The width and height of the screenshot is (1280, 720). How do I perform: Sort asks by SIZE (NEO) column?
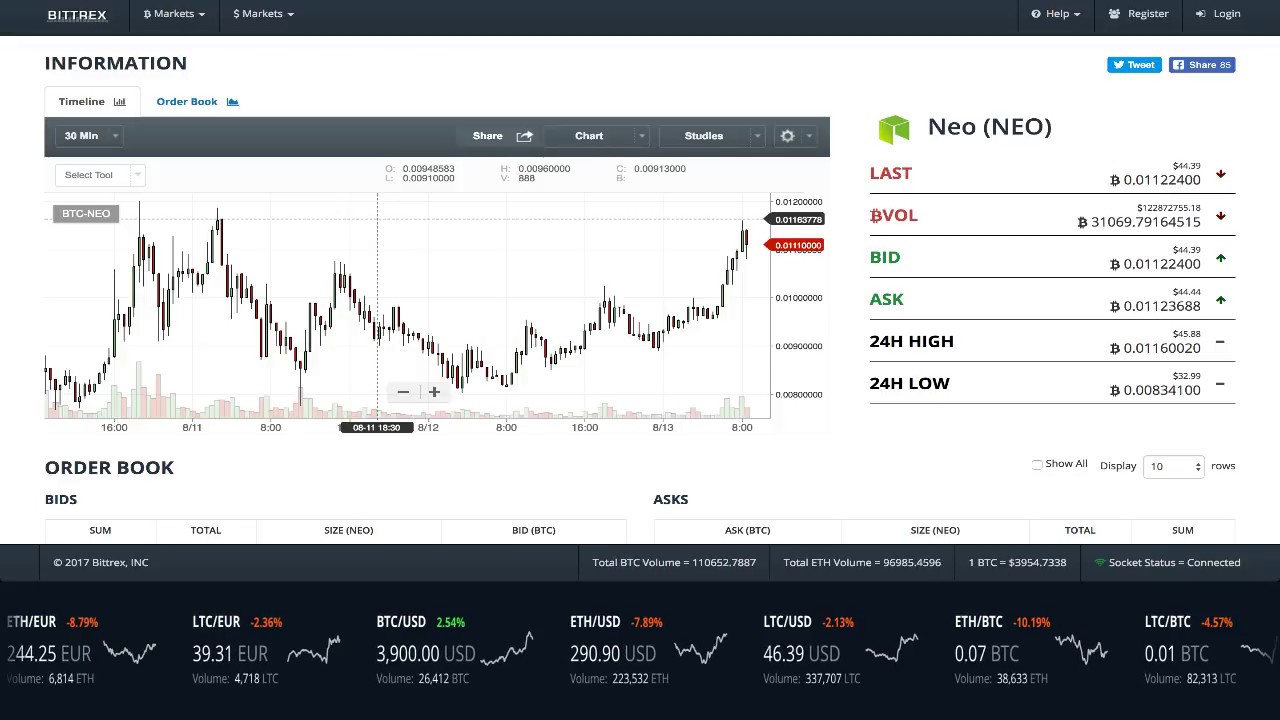(x=935, y=530)
